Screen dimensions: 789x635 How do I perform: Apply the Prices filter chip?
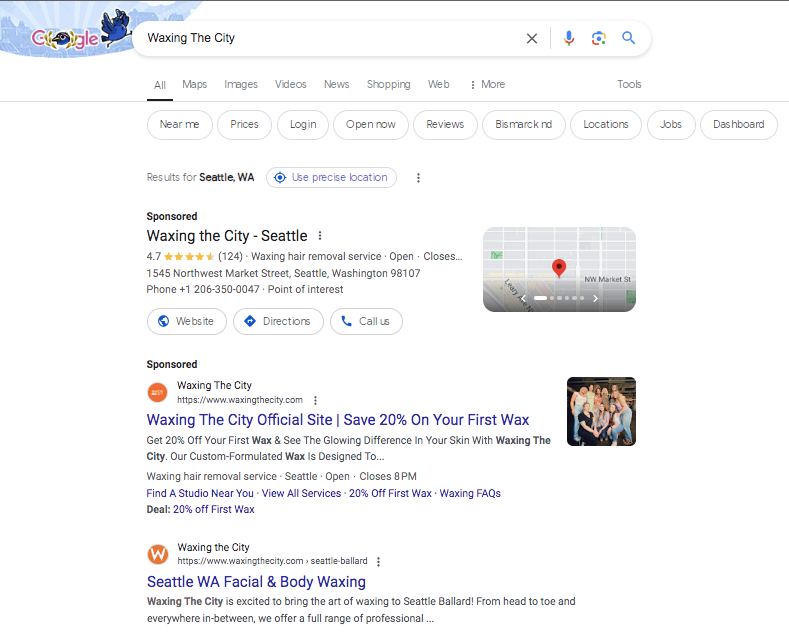244,125
